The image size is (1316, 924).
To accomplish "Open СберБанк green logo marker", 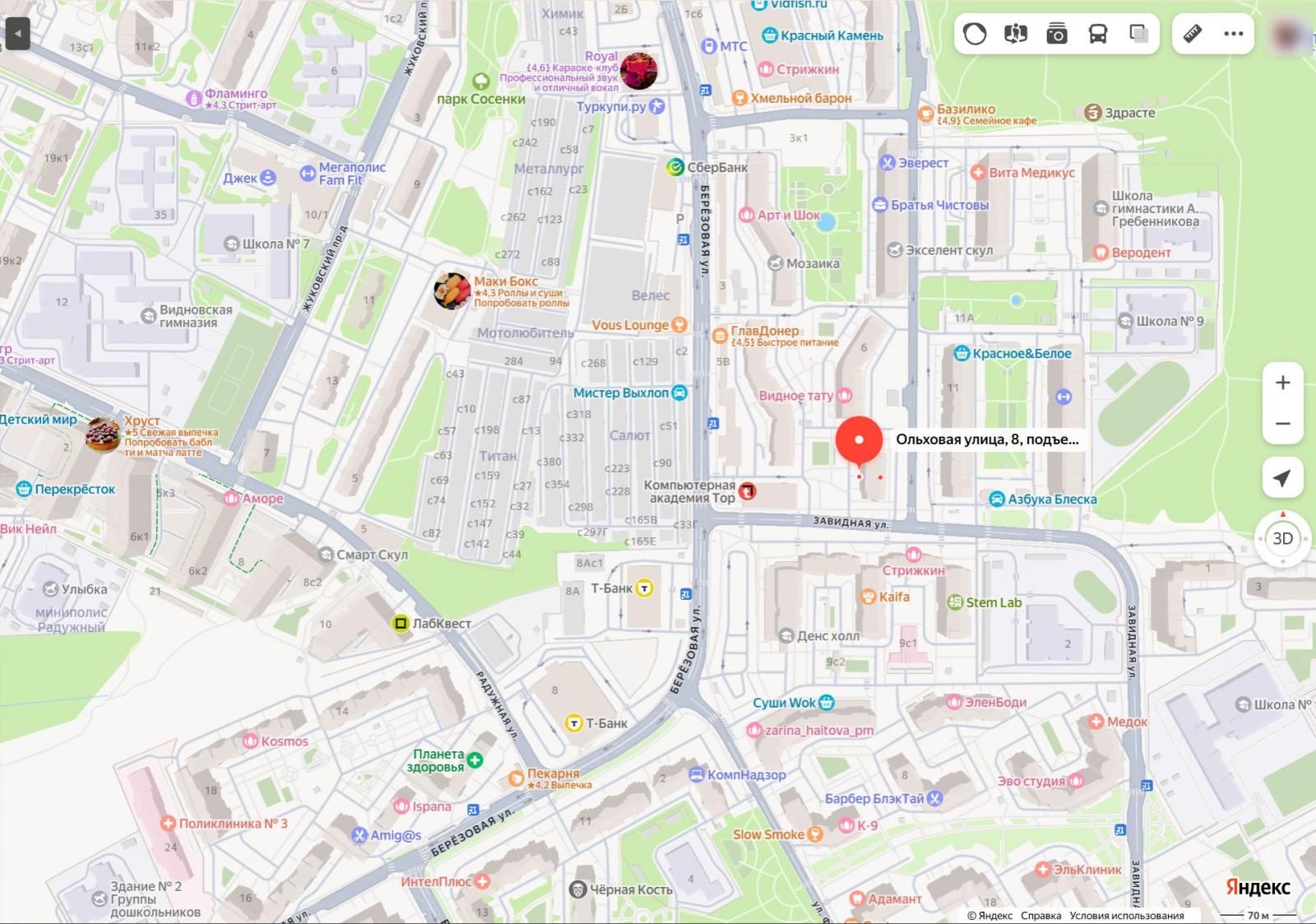I will point(674,167).
